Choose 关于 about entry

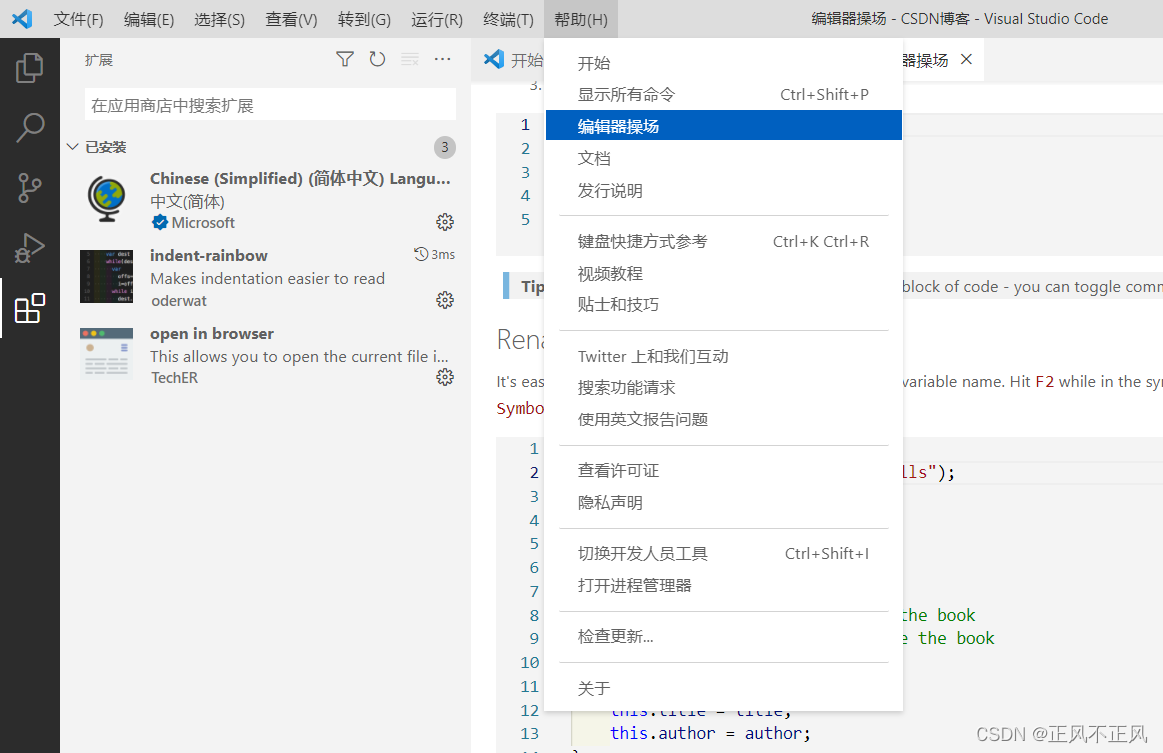[724, 688]
